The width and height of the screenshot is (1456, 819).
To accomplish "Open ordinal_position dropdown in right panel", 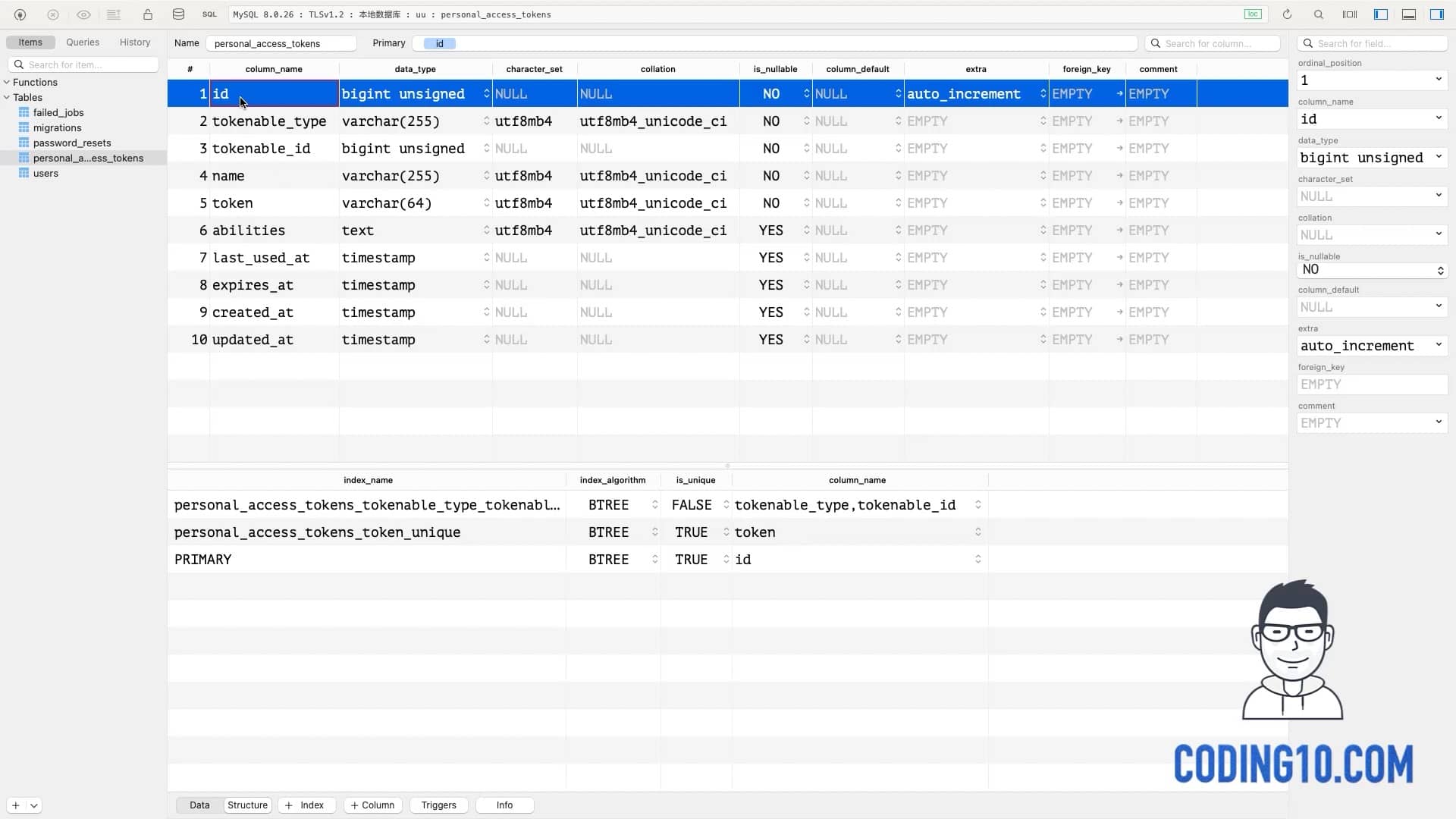I will click(x=1439, y=80).
